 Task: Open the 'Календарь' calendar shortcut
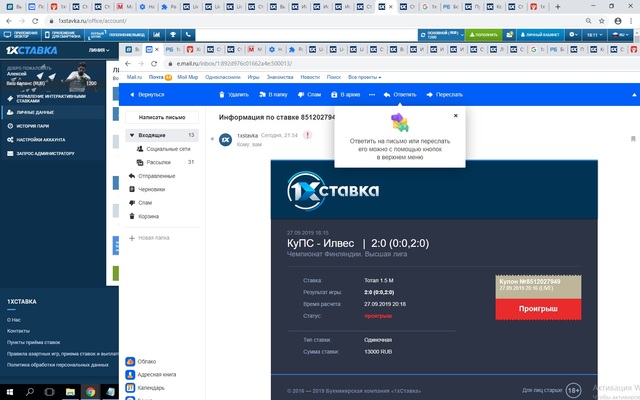tap(145, 388)
